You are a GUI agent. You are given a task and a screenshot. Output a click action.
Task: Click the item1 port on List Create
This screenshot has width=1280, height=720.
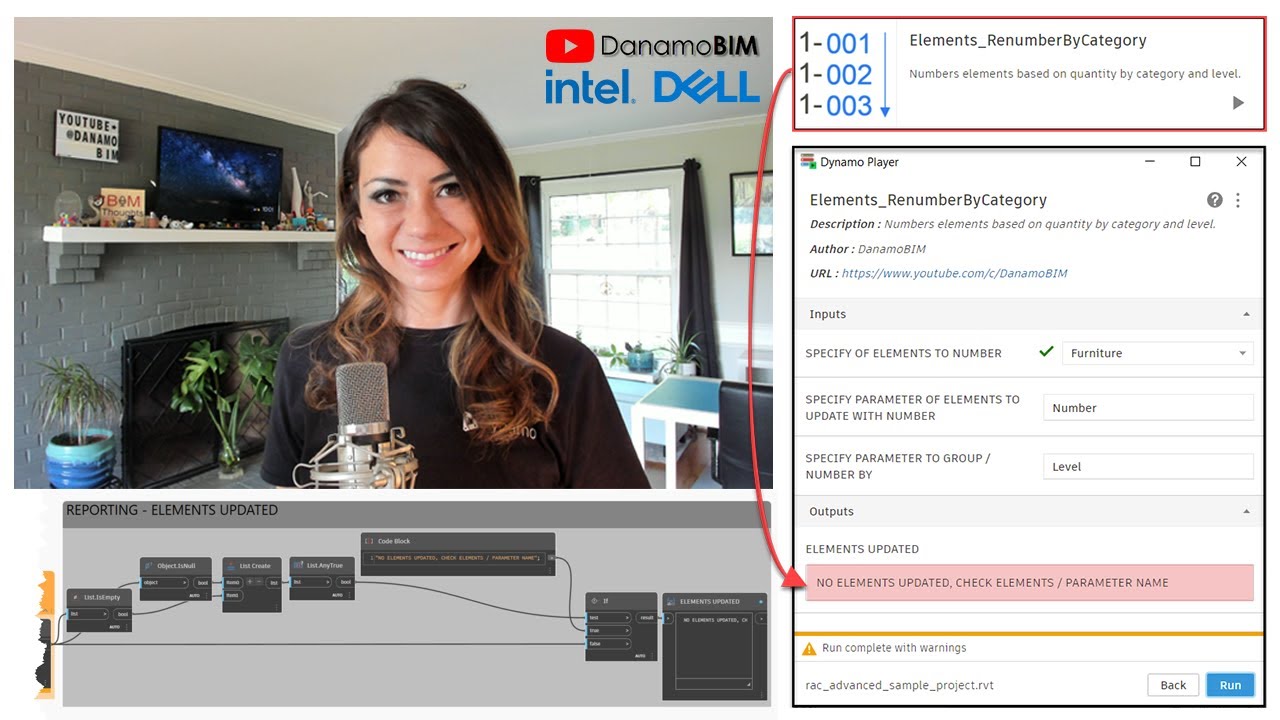[232, 595]
